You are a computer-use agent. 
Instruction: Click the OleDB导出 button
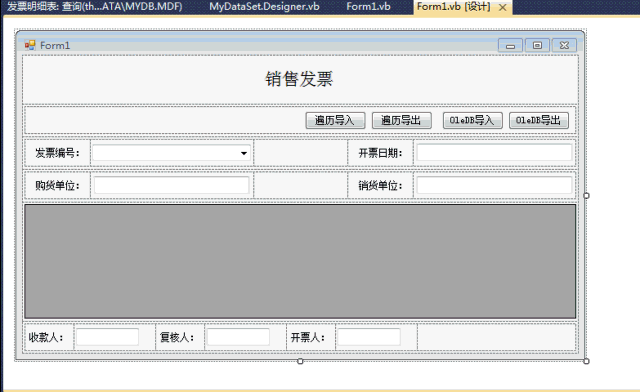point(539,120)
